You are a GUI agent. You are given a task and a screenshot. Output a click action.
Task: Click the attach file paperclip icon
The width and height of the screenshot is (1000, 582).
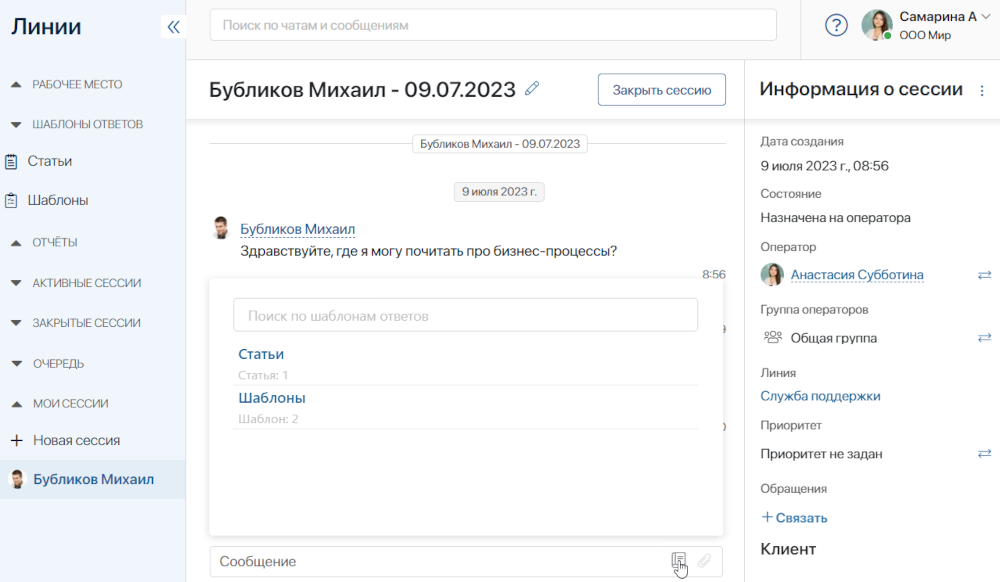point(704,561)
